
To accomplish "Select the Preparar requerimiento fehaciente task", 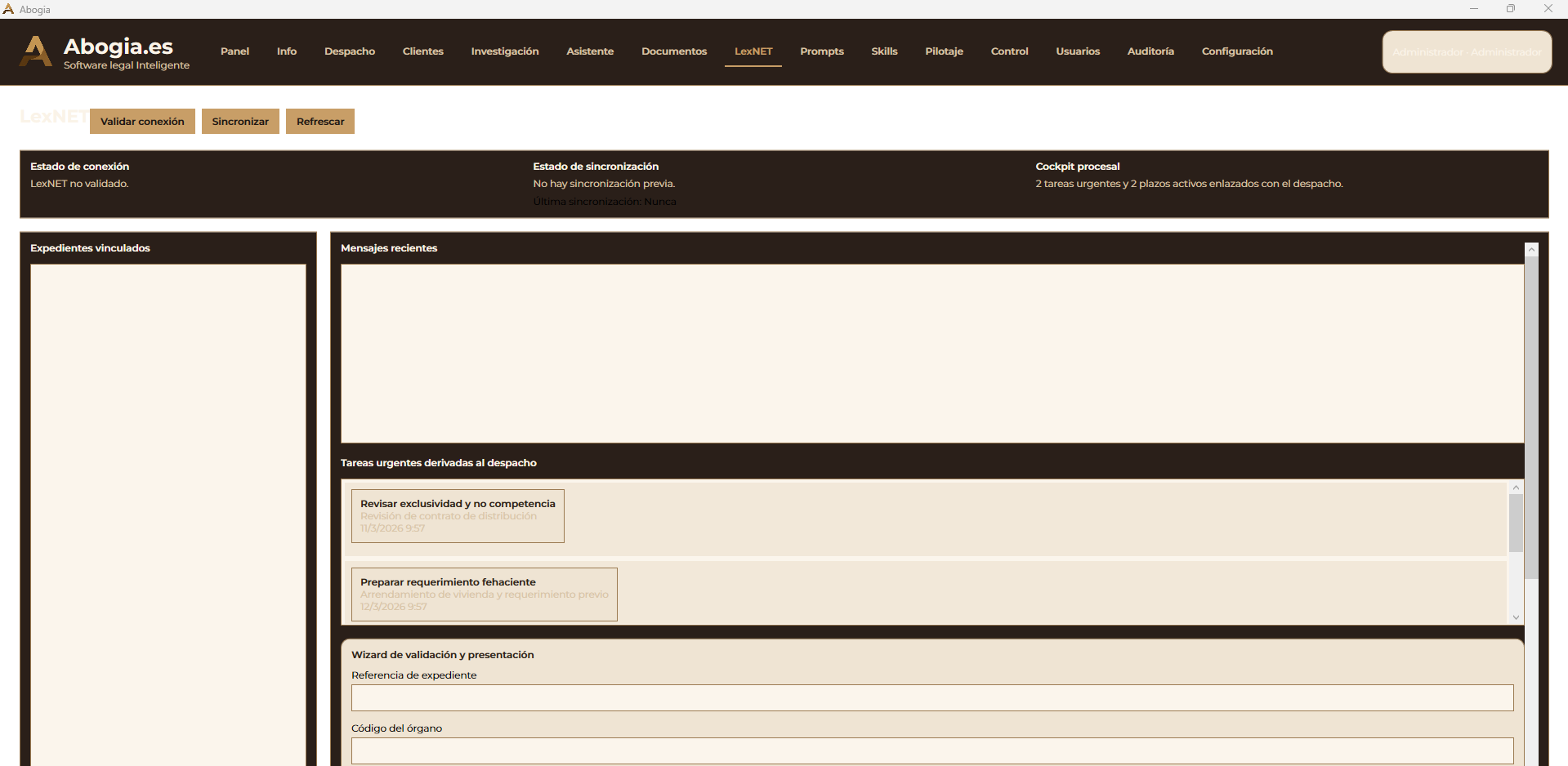I will pos(484,594).
